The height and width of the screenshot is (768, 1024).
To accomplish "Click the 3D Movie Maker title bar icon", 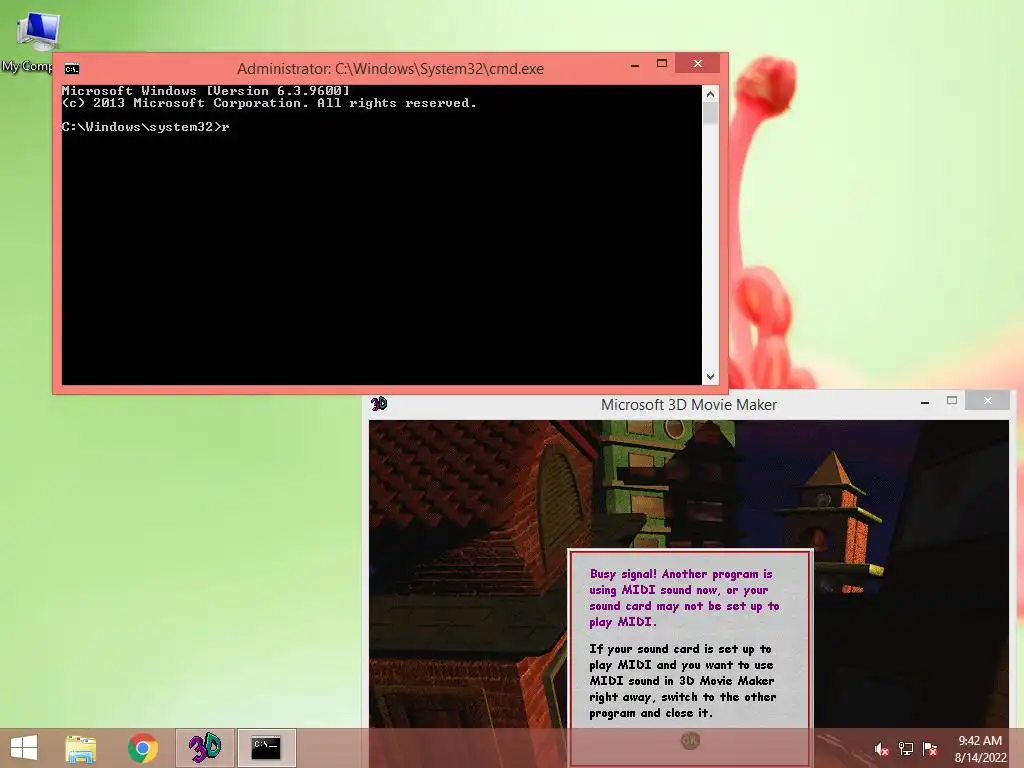I will point(379,404).
